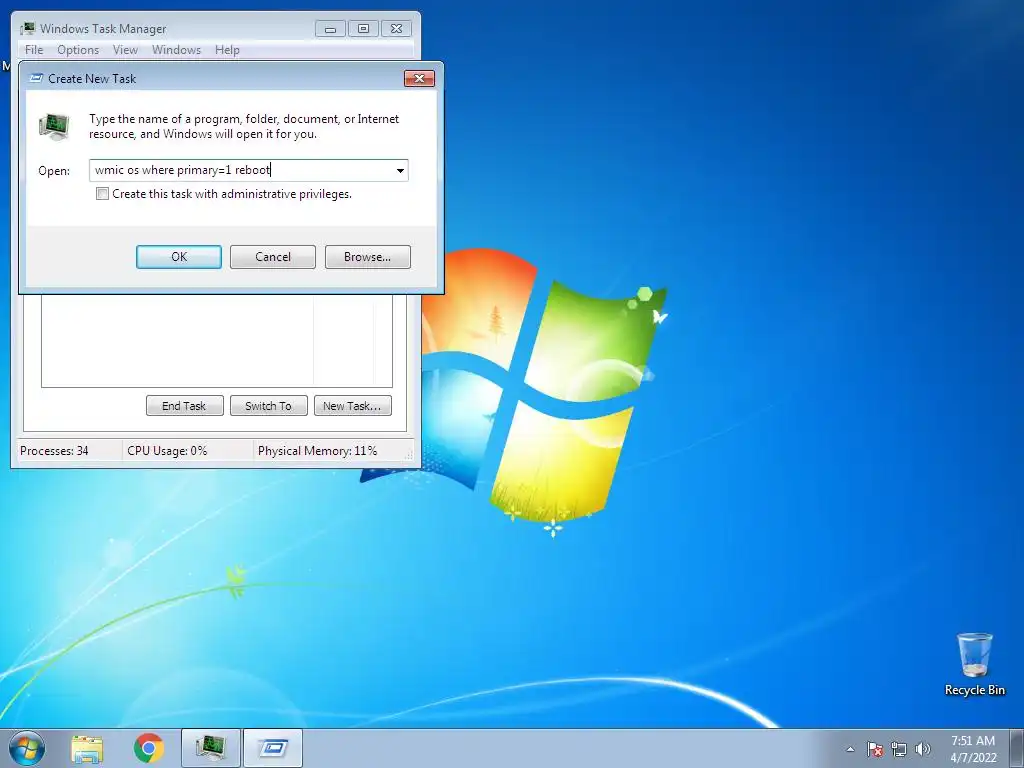Select the Task Manager taskbar icon
The image size is (1024, 768).
(211, 748)
